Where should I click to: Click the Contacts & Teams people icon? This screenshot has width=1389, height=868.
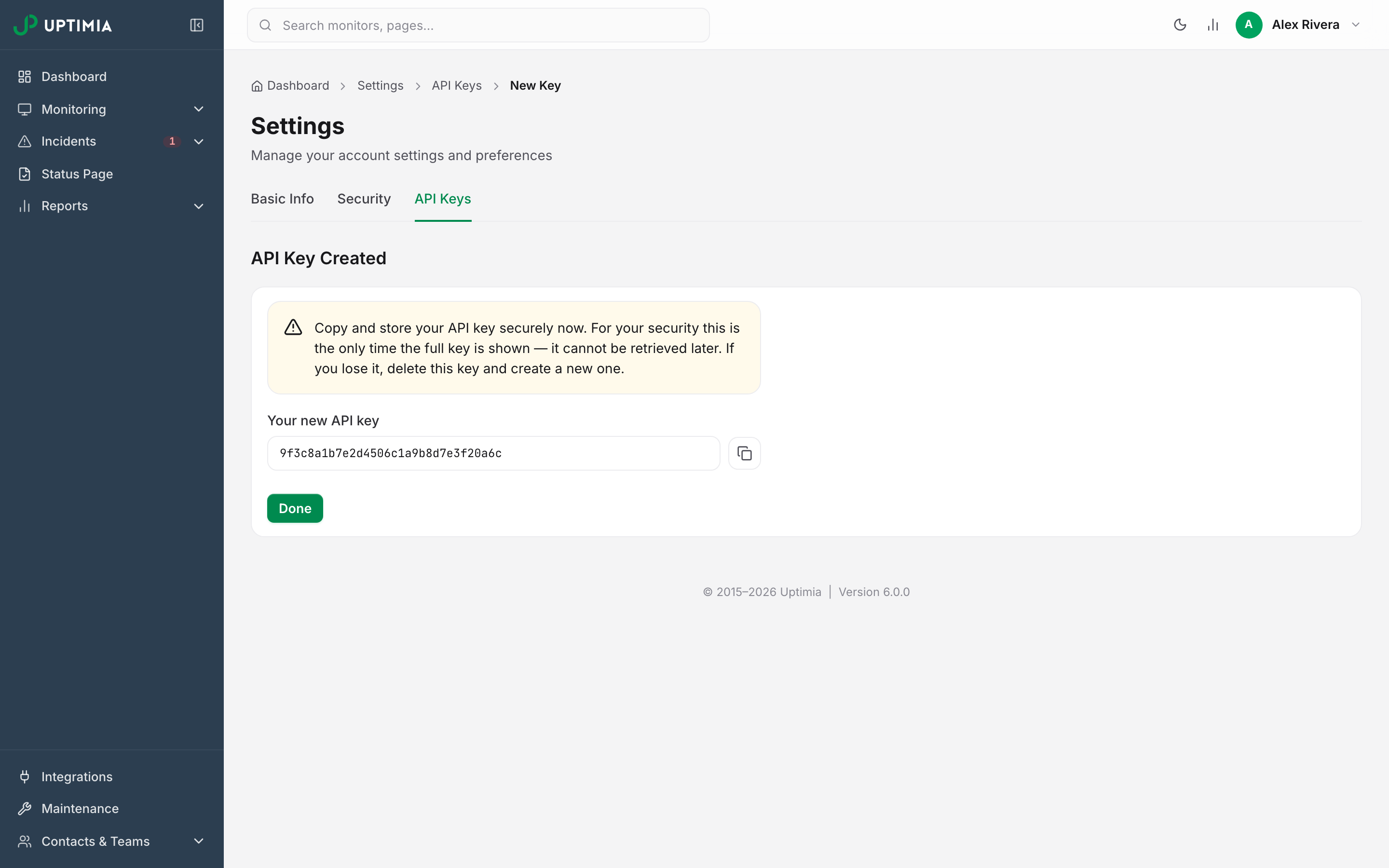[x=25, y=841]
